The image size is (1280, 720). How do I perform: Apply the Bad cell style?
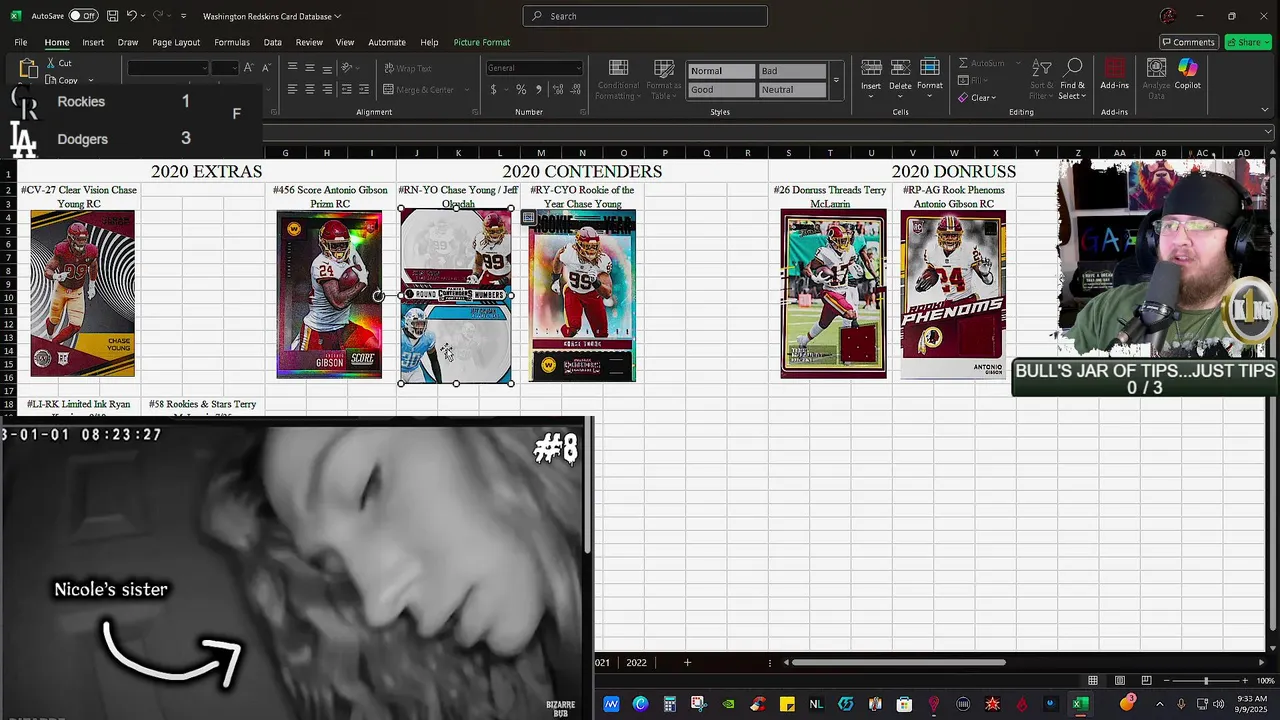[x=792, y=71]
